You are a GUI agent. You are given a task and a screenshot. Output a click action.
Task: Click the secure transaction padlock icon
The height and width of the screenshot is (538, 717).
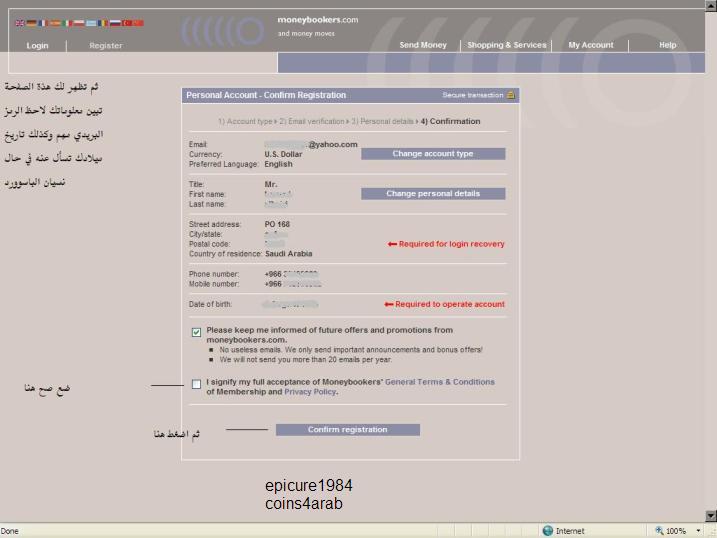pos(511,95)
